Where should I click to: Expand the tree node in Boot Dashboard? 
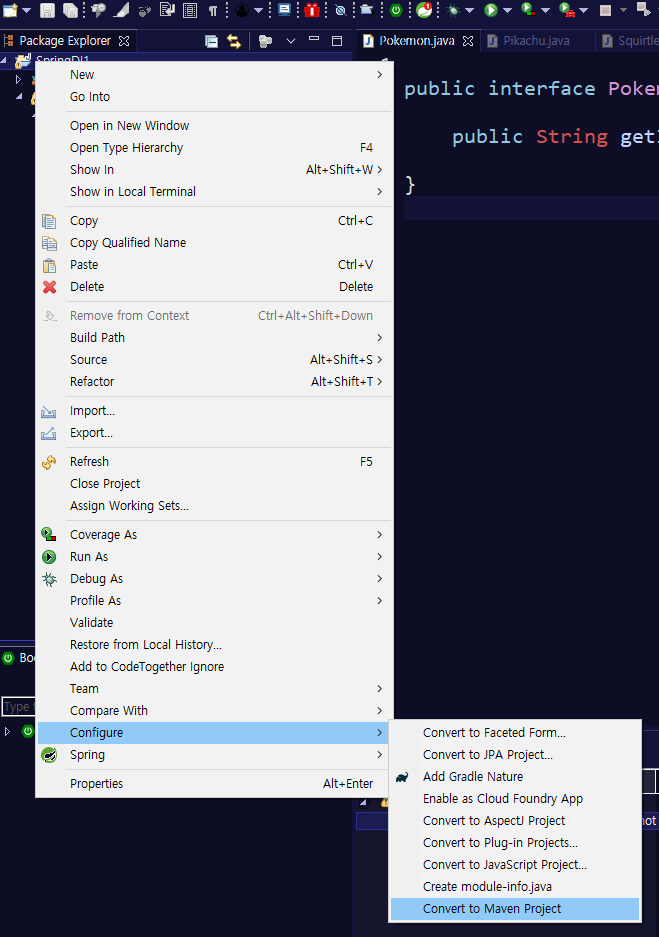click(x=7, y=731)
